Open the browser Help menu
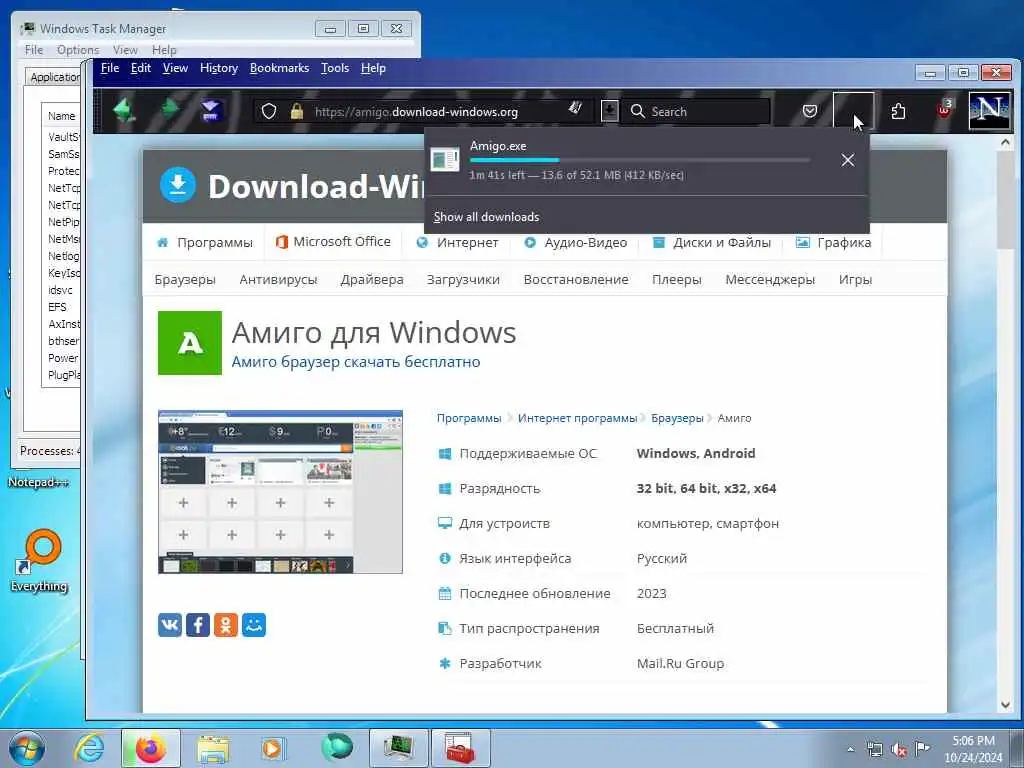This screenshot has width=1024, height=768. coord(373,68)
